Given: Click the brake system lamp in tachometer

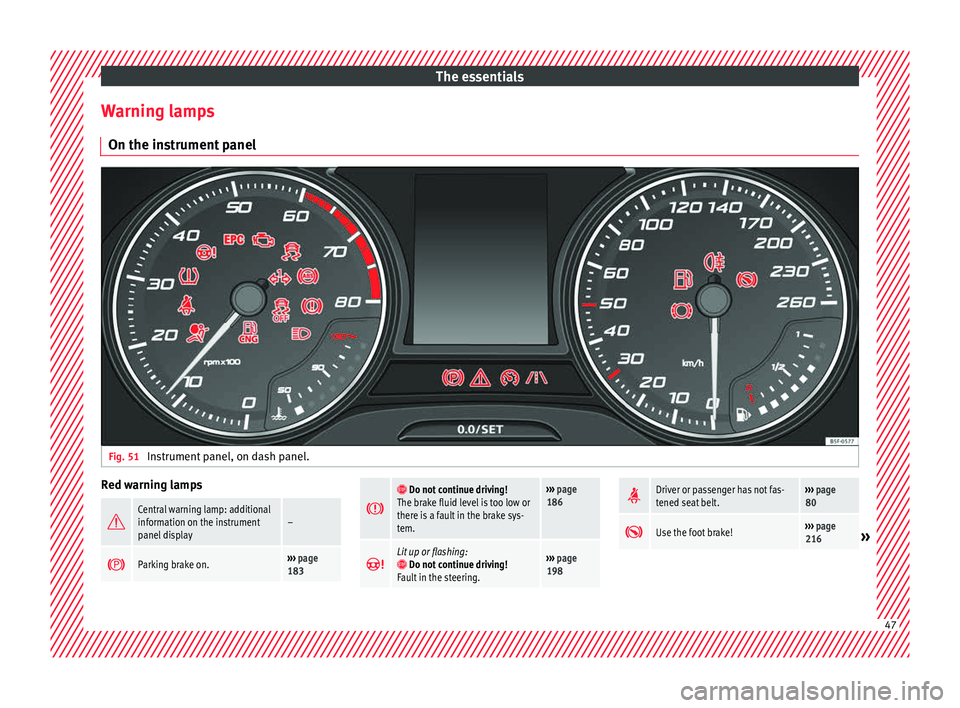Looking at the screenshot, I should point(312,305).
